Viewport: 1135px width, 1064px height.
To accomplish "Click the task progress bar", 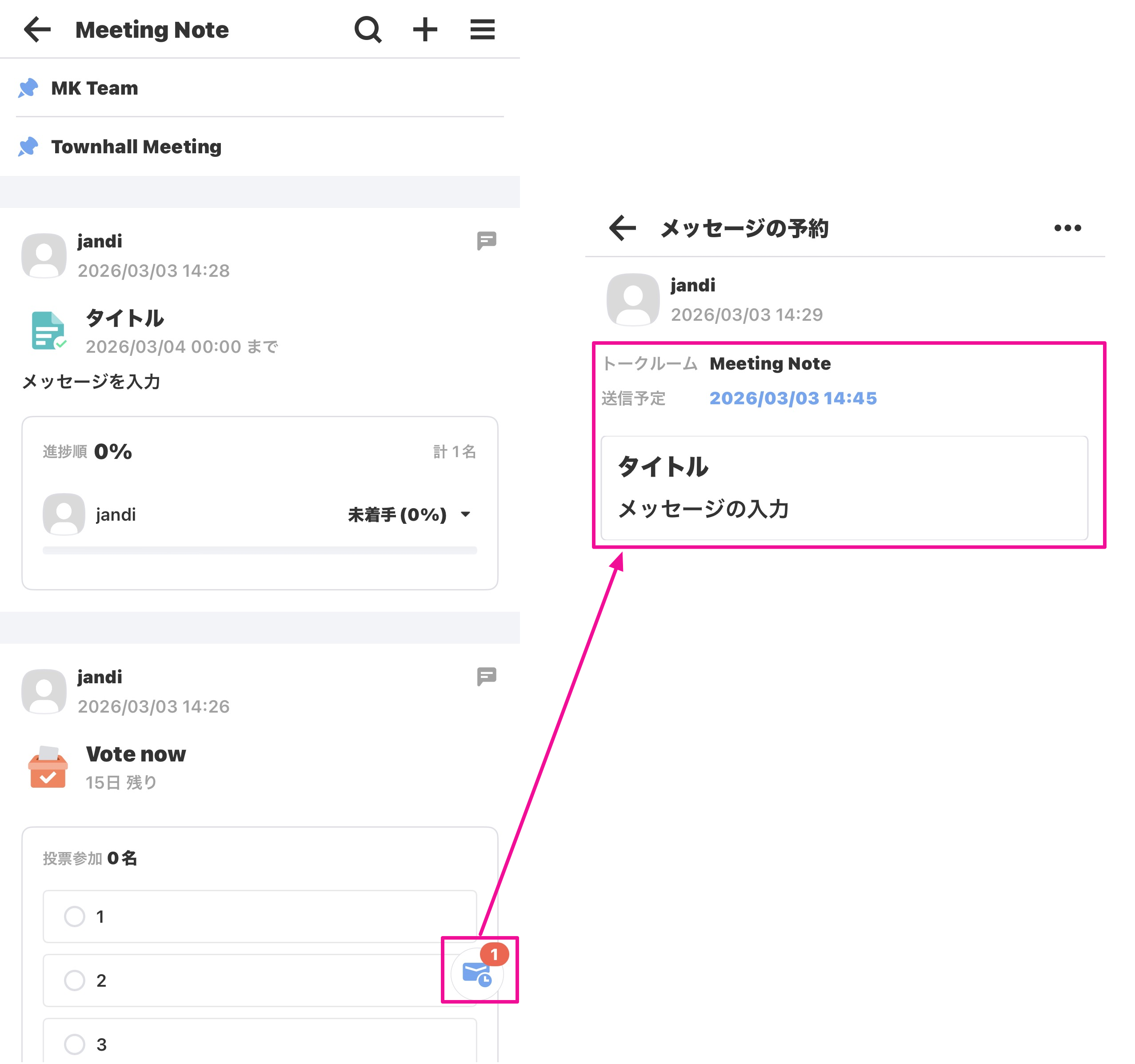I will tap(260, 550).
